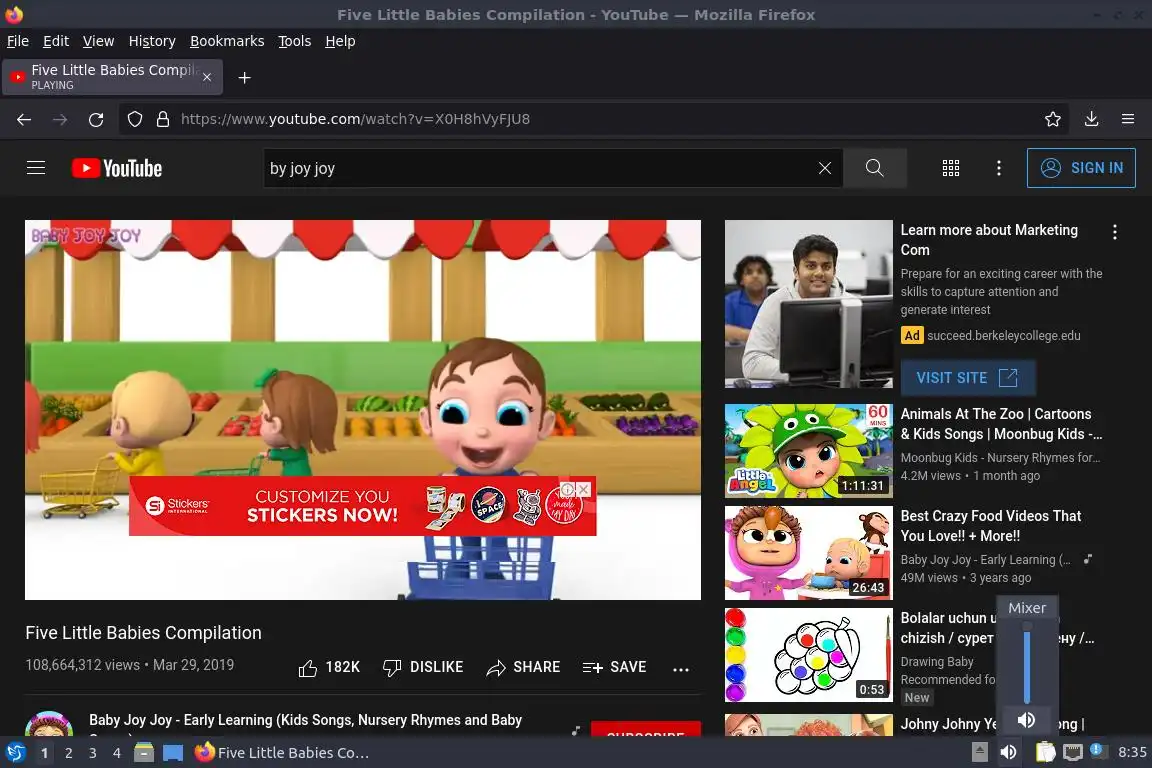Open the file manager from taskbar
Screen dimensions: 1152x768
pos(144,753)
